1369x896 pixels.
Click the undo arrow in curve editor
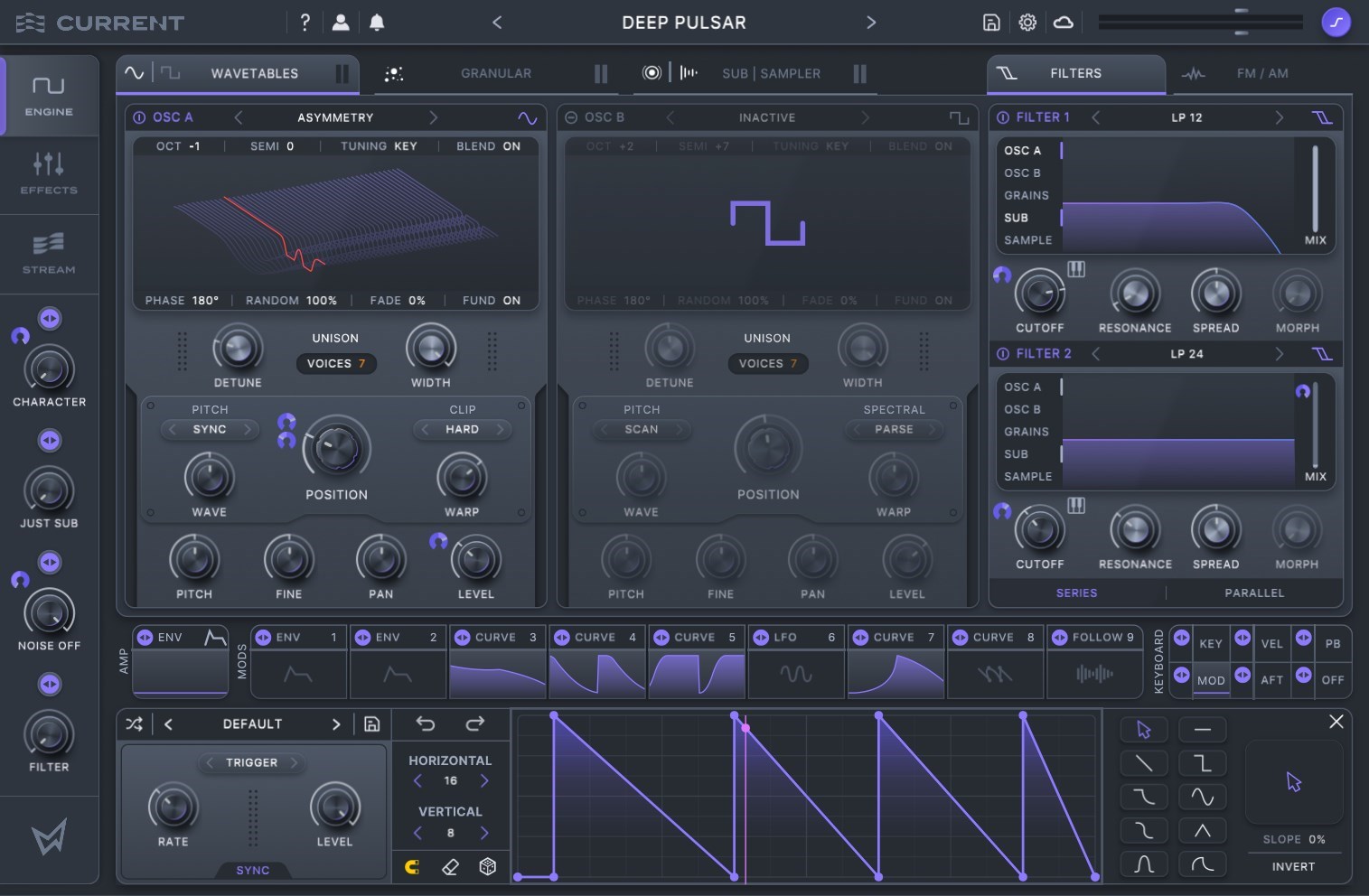pyautogui.click(x=426, y=723)
